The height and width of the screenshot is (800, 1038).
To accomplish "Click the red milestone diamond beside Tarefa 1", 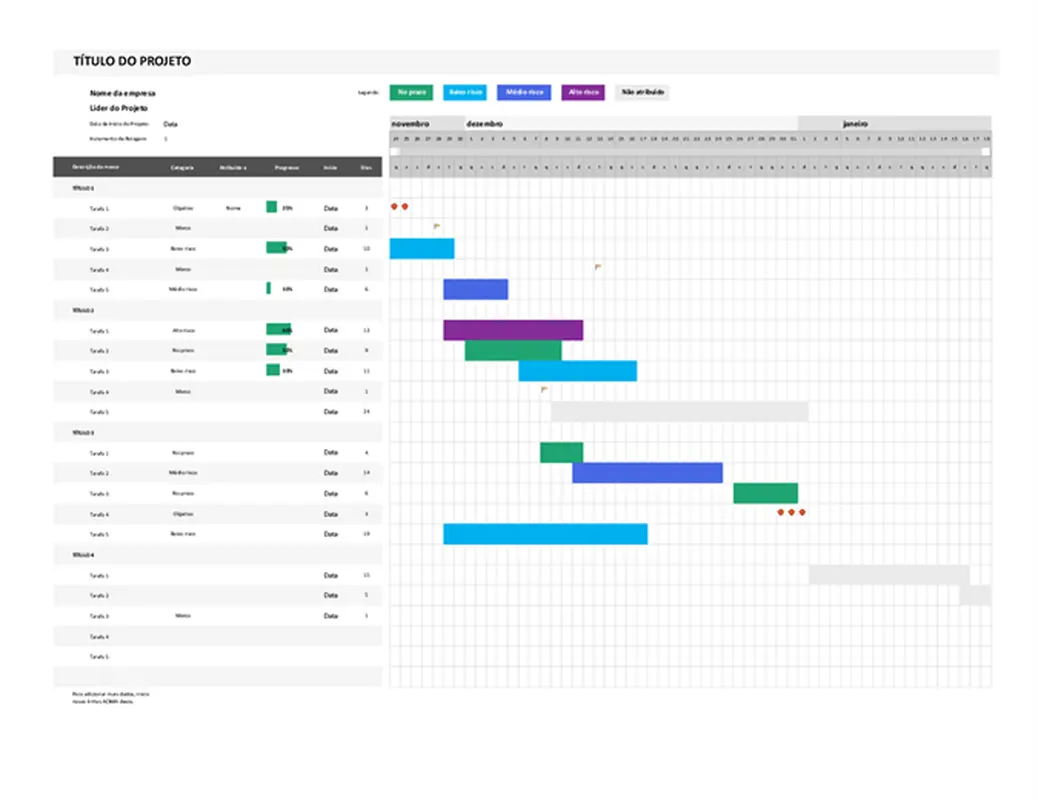I will pos(400,204).
